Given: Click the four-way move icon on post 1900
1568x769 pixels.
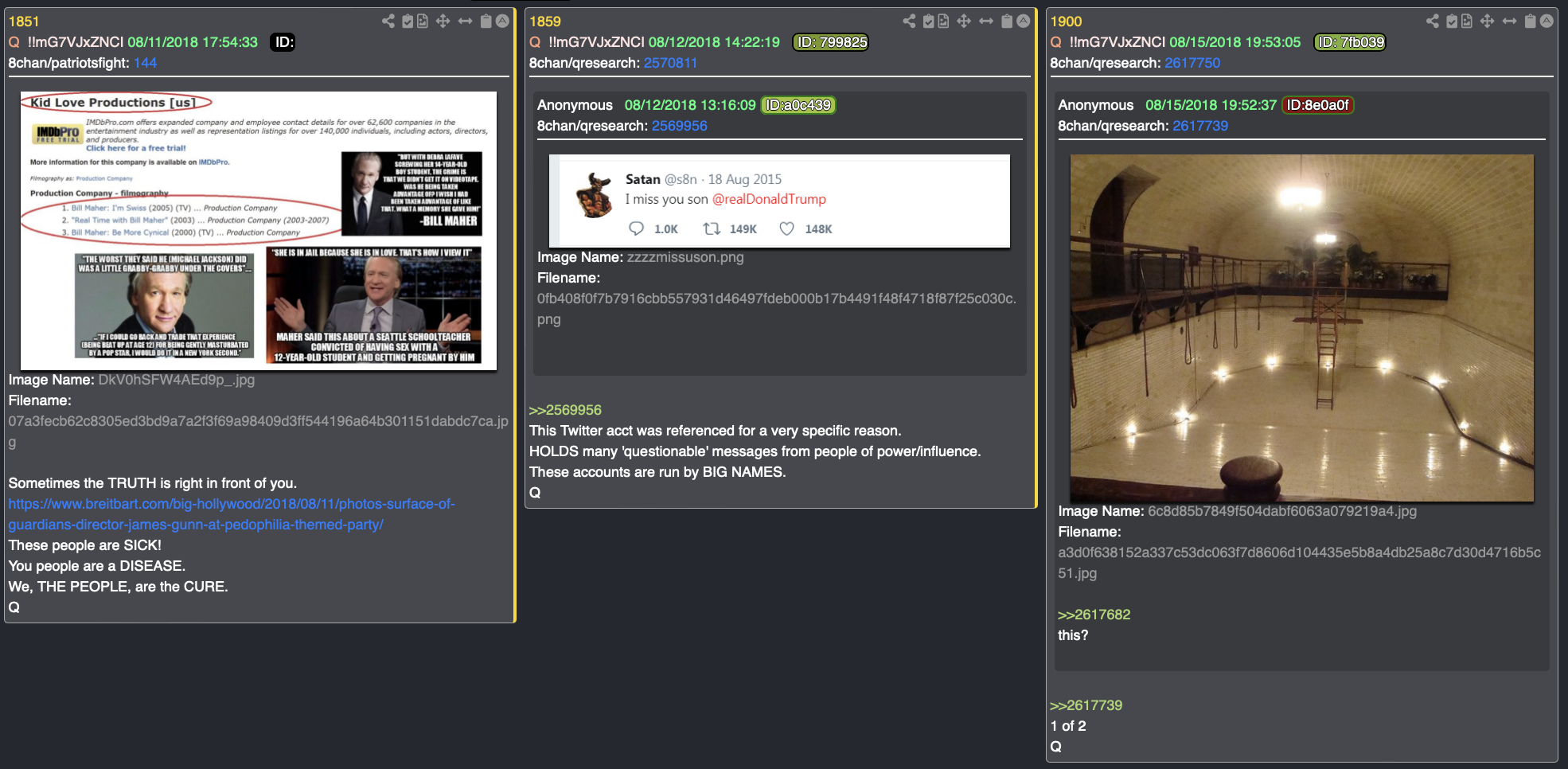Looking at the screenshot, I should click(x=1487, y=21).
